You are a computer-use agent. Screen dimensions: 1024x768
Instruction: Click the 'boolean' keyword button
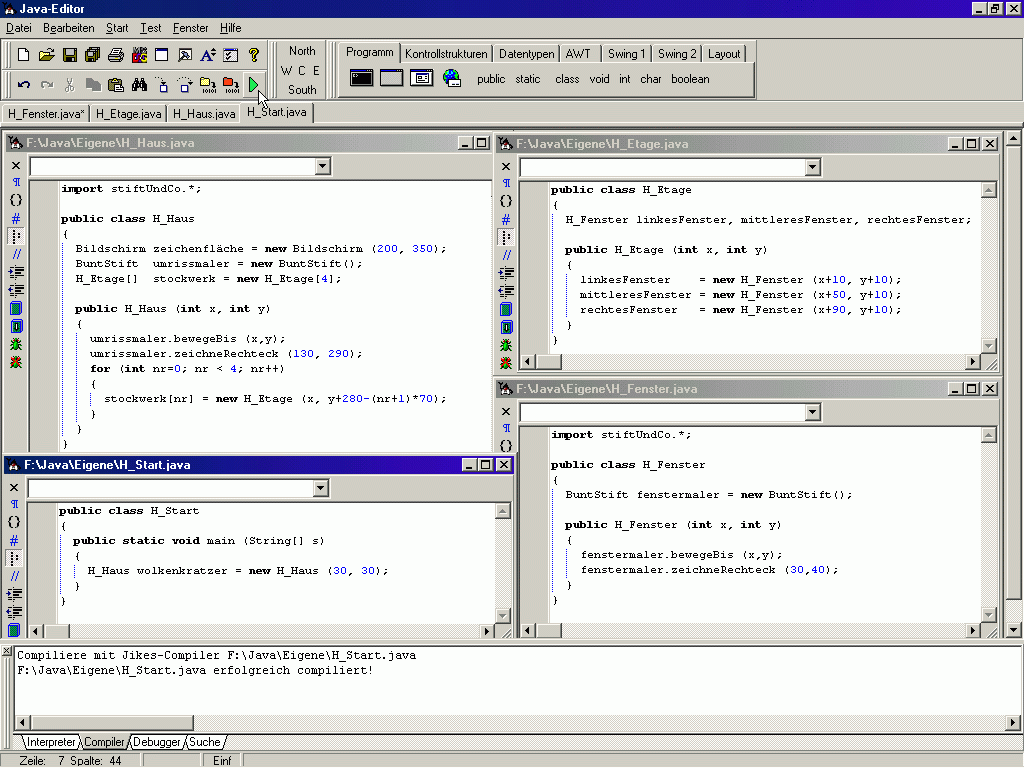click(x=690, y=79)
